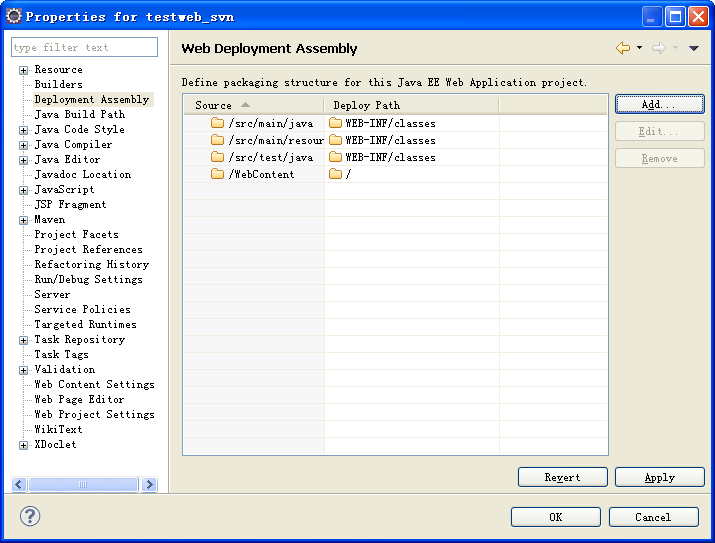Sort by the Source column header
Image resolution: width=715 pixels, height=543 pixels.
pyautogui.click(x=254, y=105)
